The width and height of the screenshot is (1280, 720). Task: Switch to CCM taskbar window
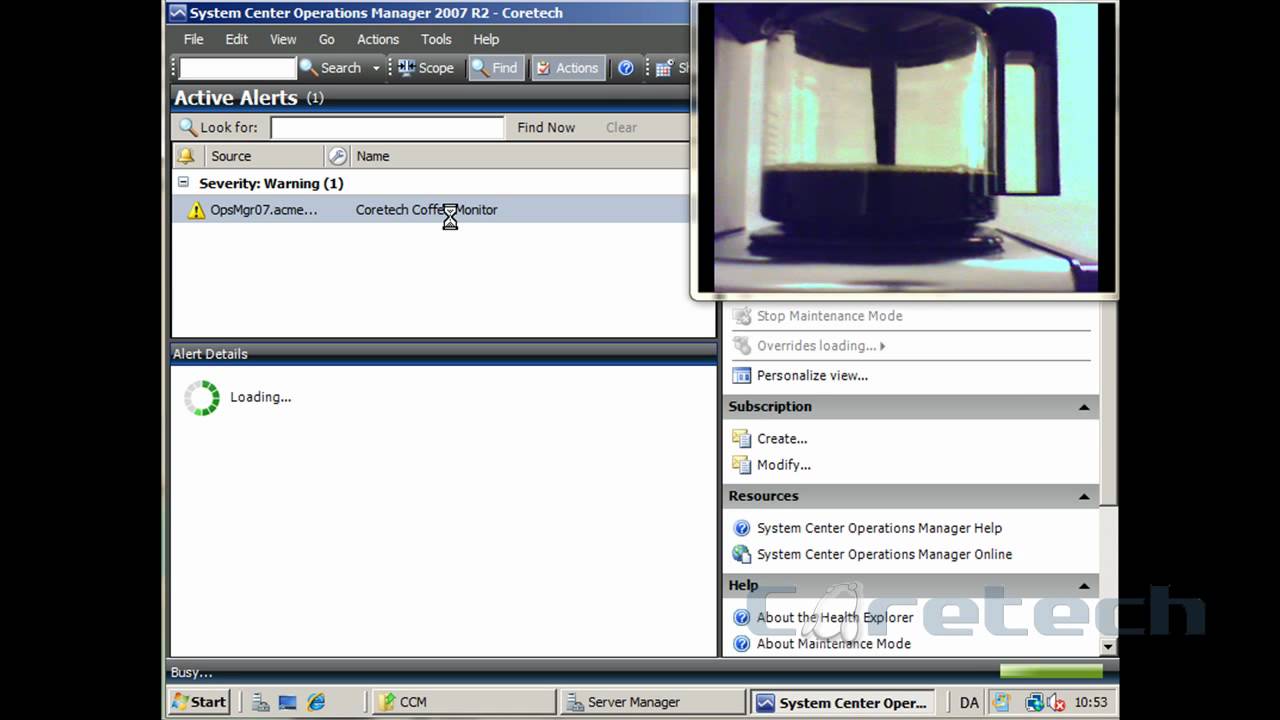click(x=463, y=702)
